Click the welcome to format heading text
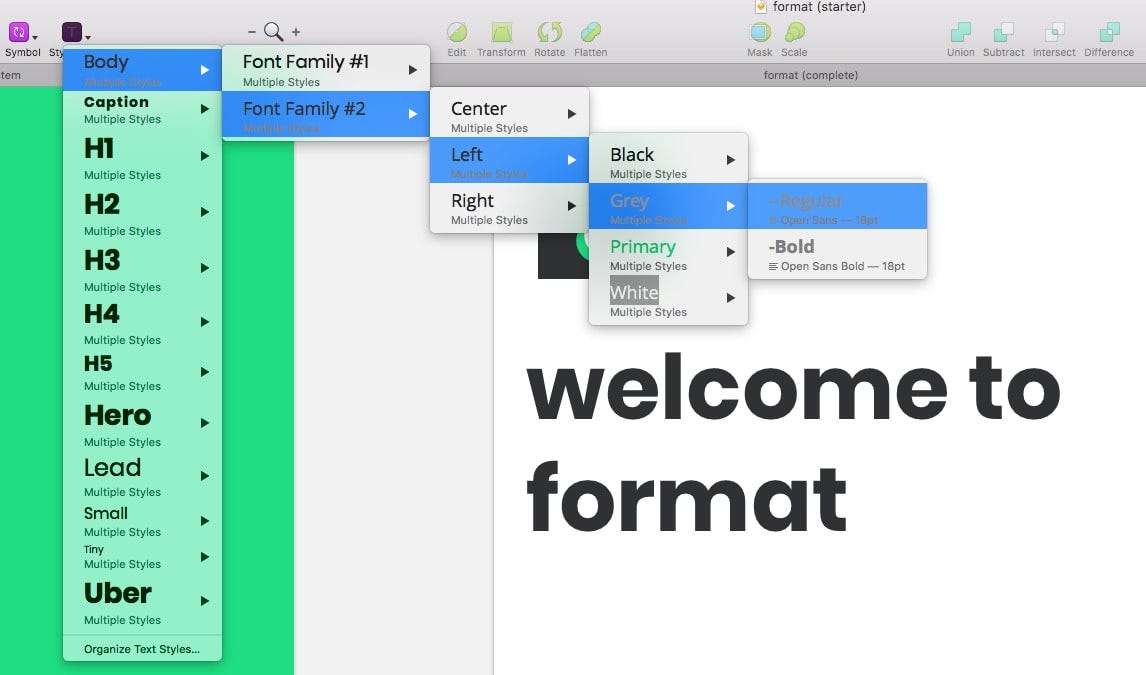Viewport: 1146px width, 675px height. coord(793,442)
